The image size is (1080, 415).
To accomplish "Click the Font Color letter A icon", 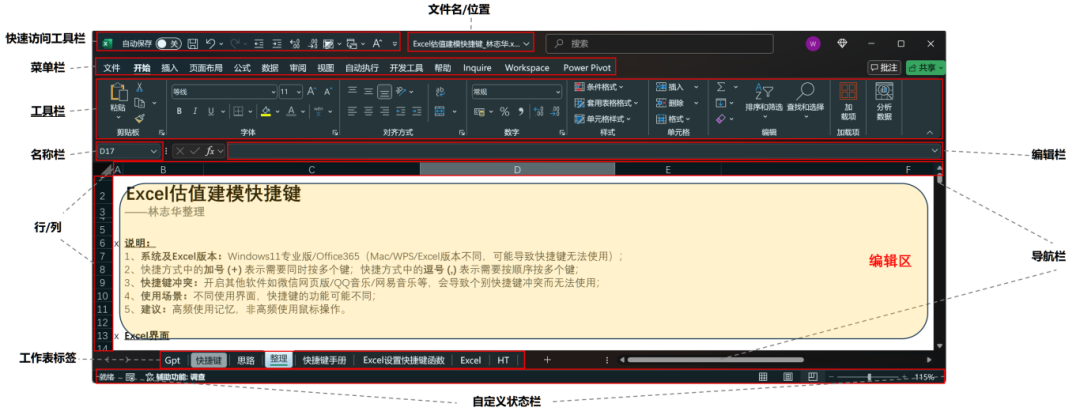I will click(x=291, y=111).
